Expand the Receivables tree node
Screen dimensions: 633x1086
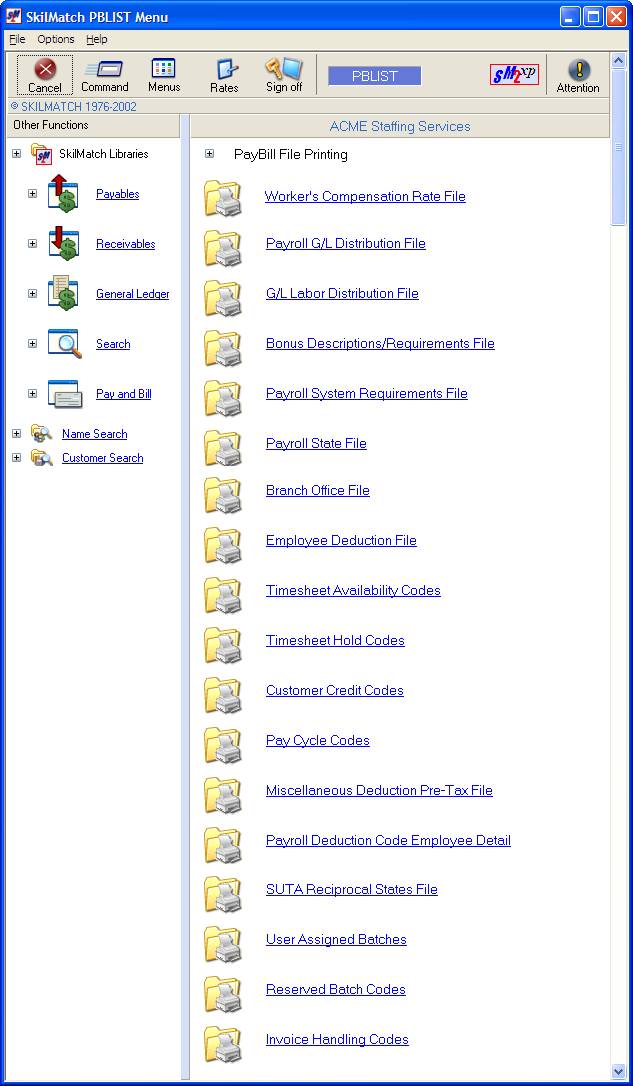[33, 244]
